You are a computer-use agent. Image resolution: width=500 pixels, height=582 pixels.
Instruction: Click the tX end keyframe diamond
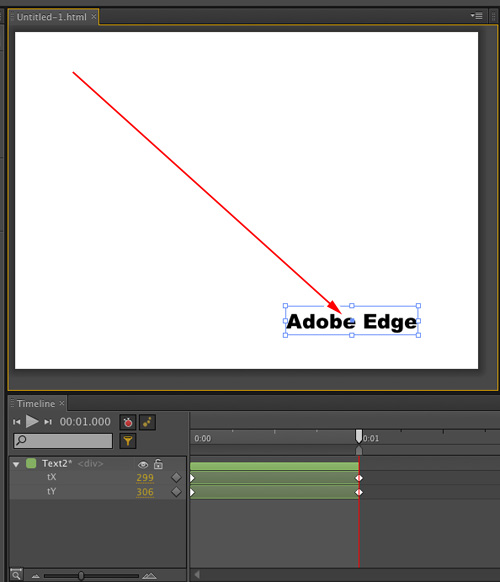pyautogui.click(x=359, y=478)
